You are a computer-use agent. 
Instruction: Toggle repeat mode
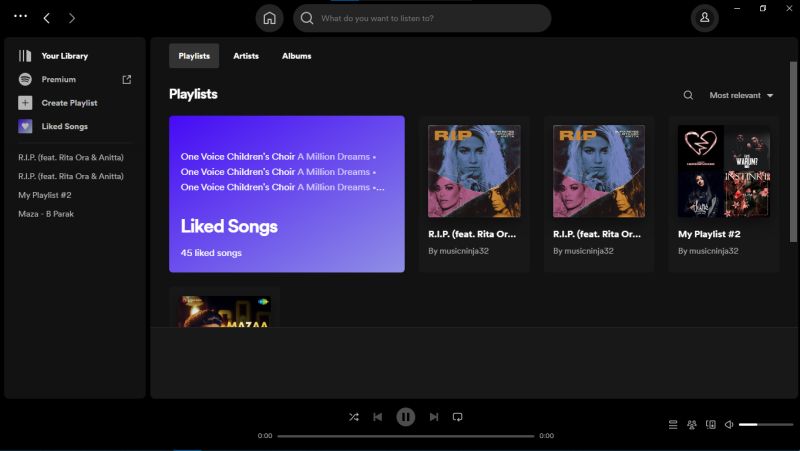point(458,417)
